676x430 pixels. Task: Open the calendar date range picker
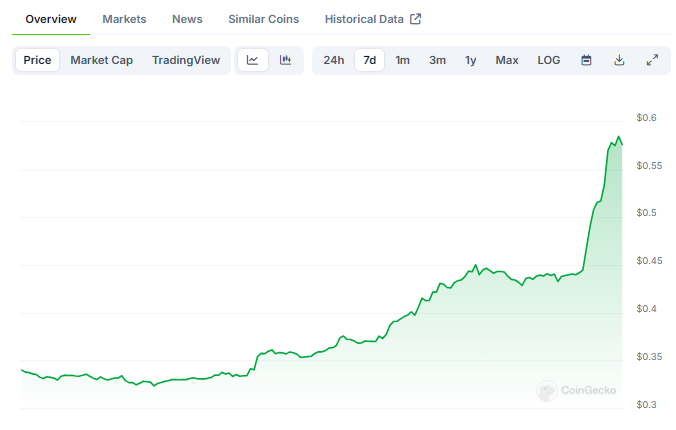(x=587, y=60)
